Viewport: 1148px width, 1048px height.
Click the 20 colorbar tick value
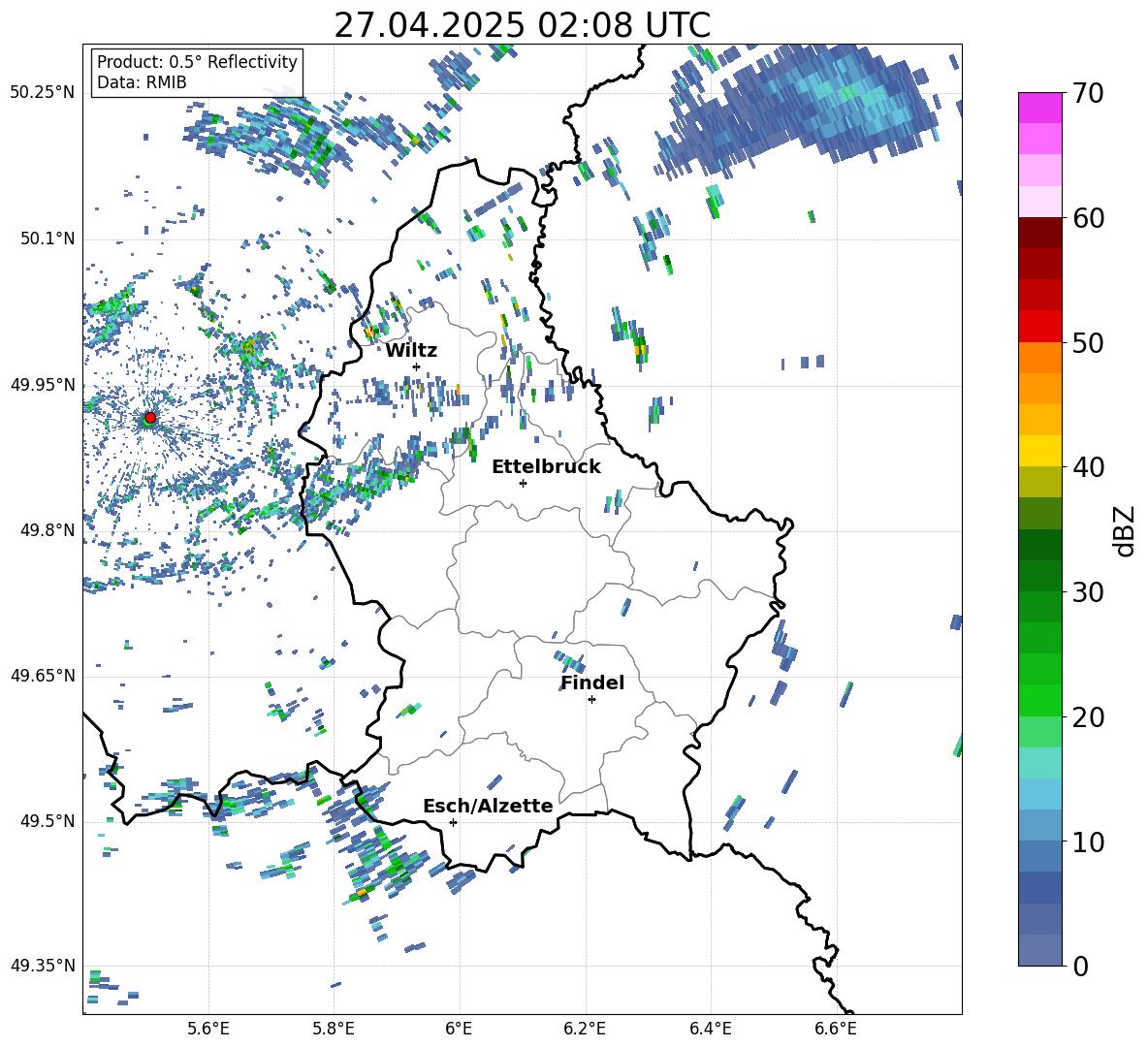(1088, 717)
